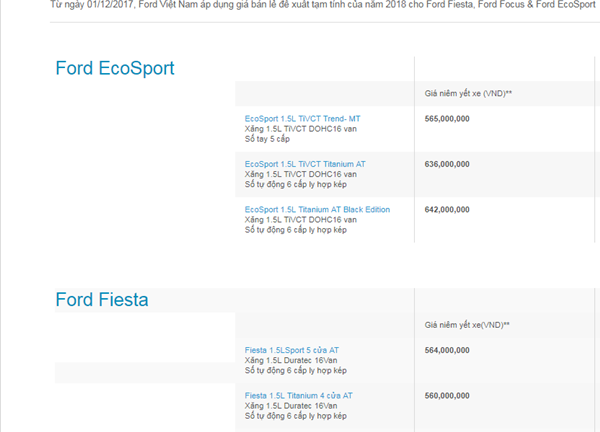600x432 pixels.
Task: Click the 'Số tay 5 cấp' transmission text
Action: click(271, 139)
